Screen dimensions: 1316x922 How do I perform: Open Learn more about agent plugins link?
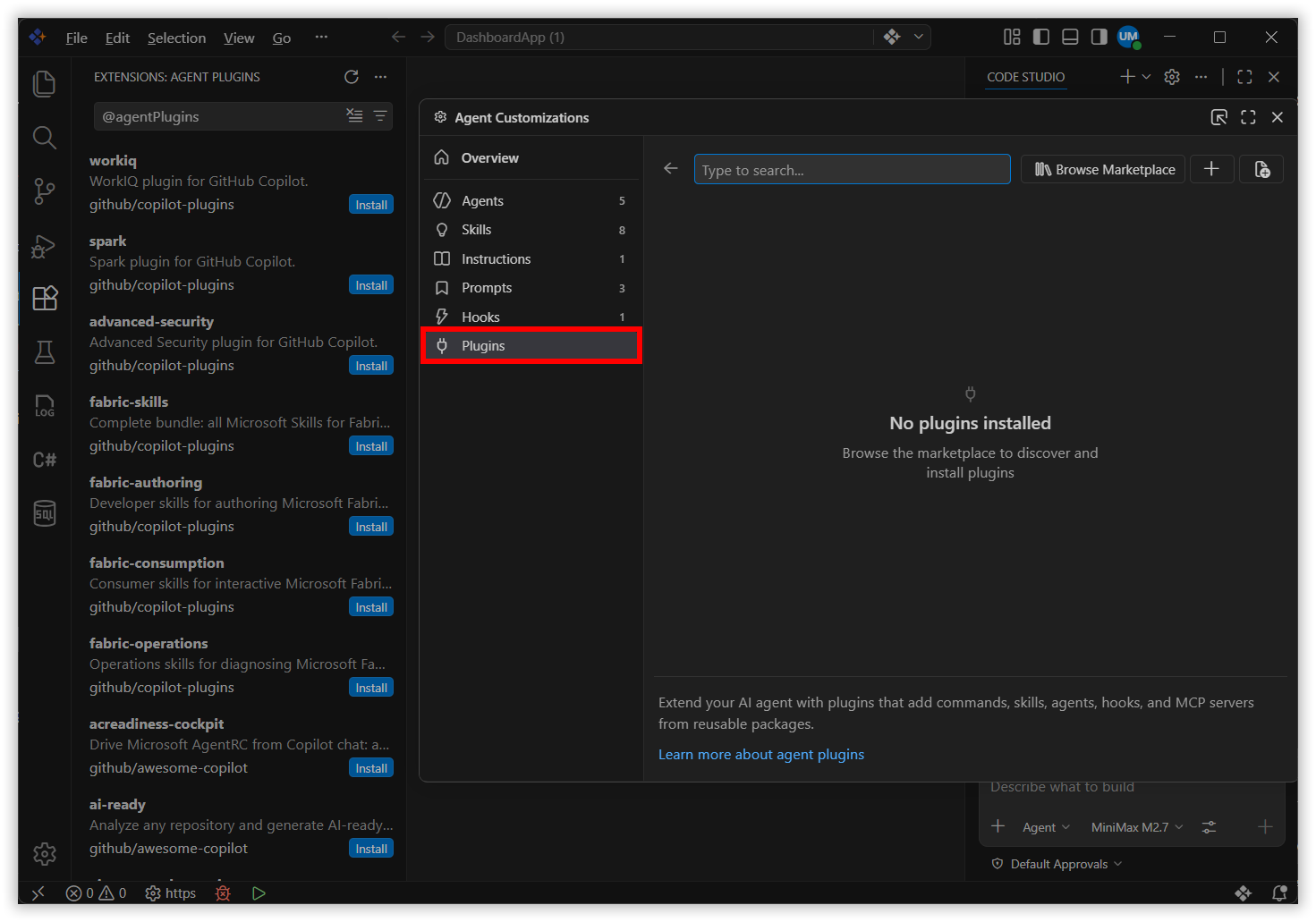pyautogui.click(x=761, y=755)
